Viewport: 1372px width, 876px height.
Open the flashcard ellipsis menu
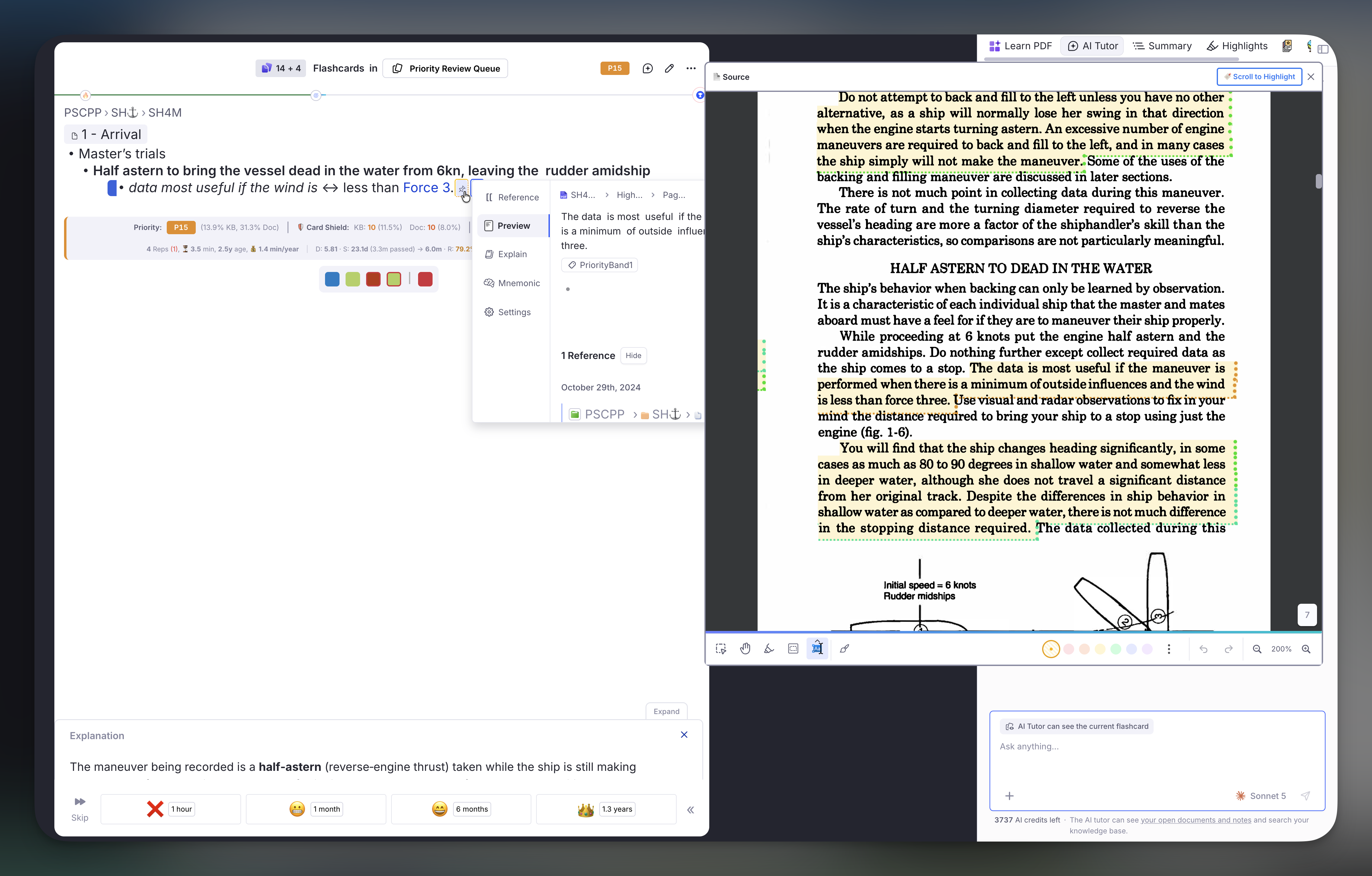pyautogui.click(x=691, y=68)
